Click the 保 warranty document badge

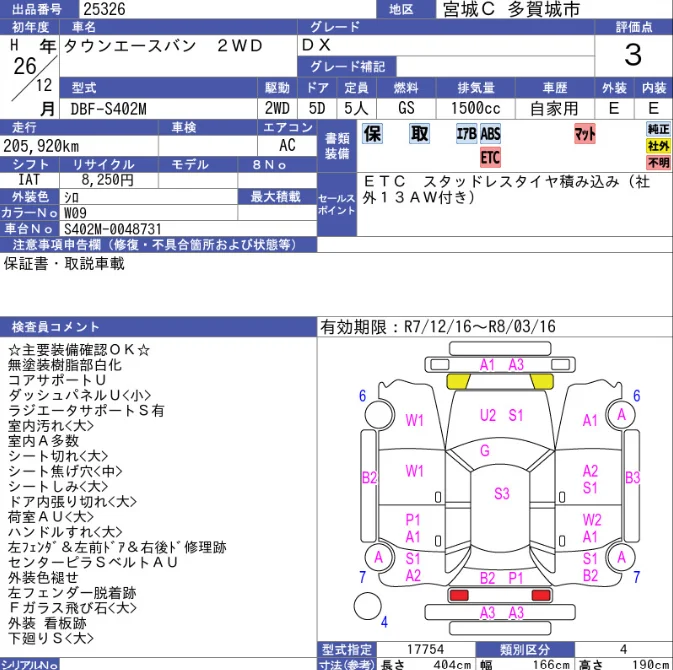(372, 134)
